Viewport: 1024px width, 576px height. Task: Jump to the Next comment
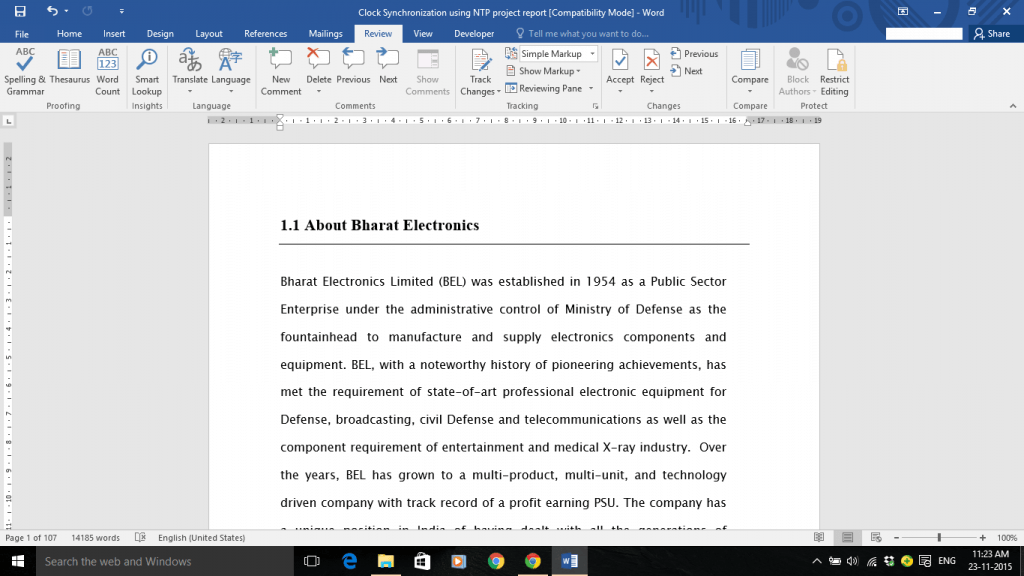pyautogui.click(x=388, y=70)
